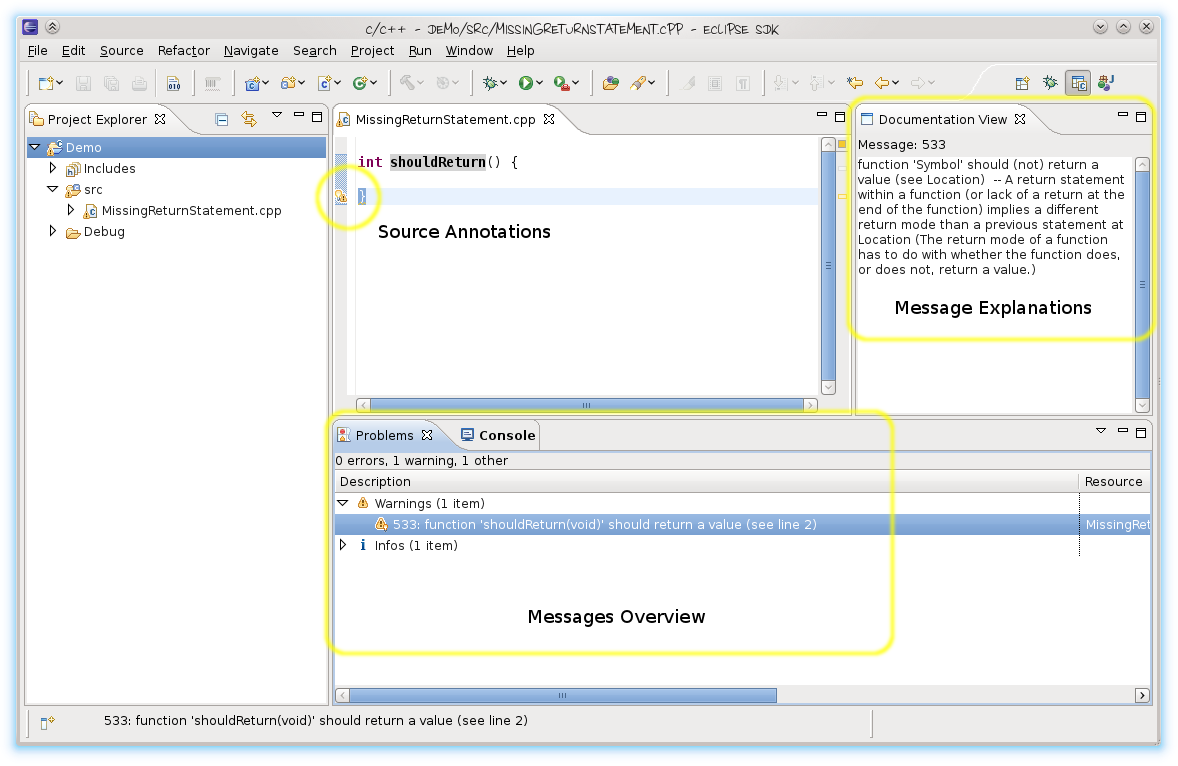Open the Debug perspective icon
This screenshot has width=1178, height=766.
pos(1050,84)
